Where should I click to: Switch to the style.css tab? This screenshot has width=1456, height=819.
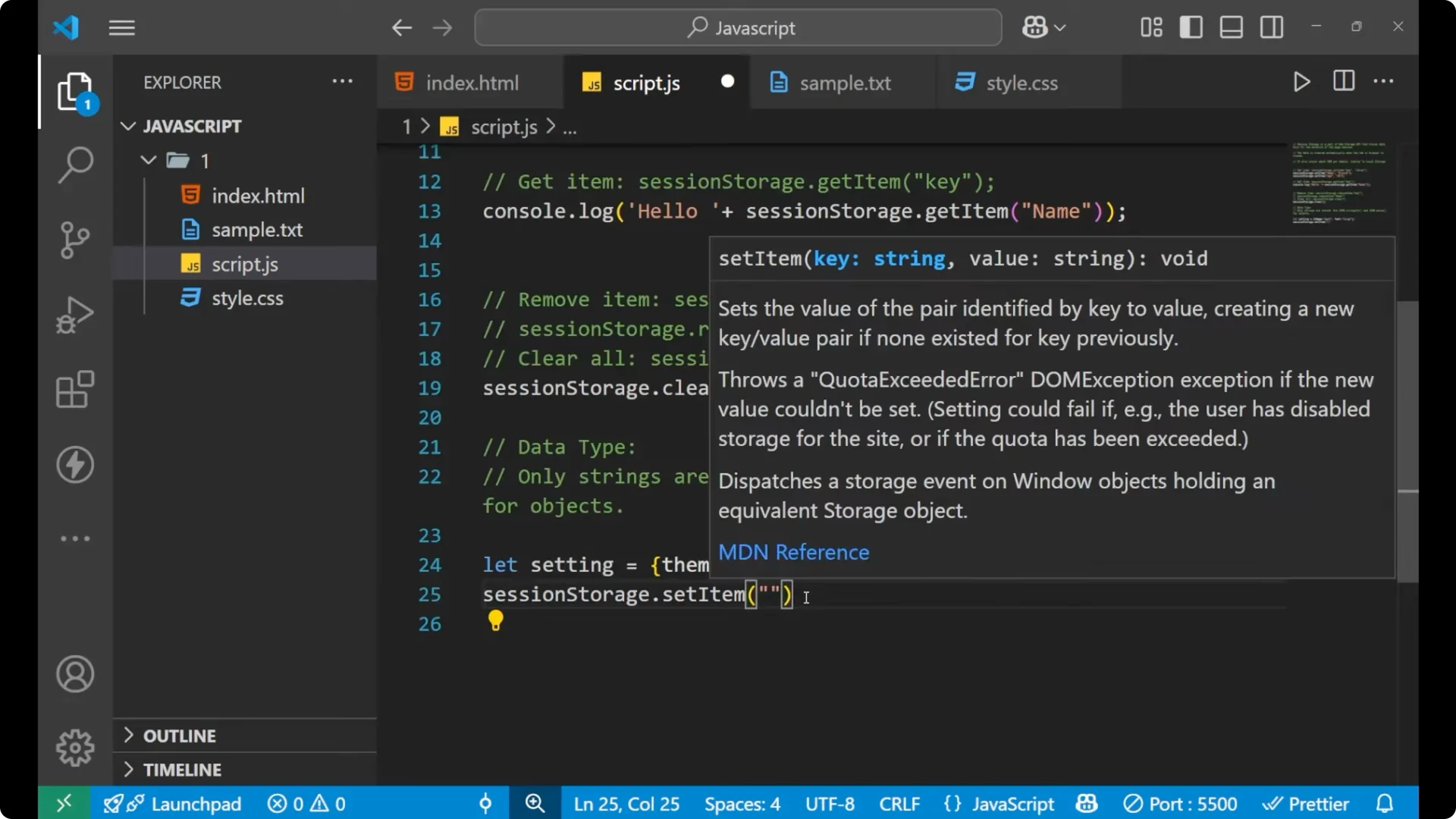coord(1021,83)
